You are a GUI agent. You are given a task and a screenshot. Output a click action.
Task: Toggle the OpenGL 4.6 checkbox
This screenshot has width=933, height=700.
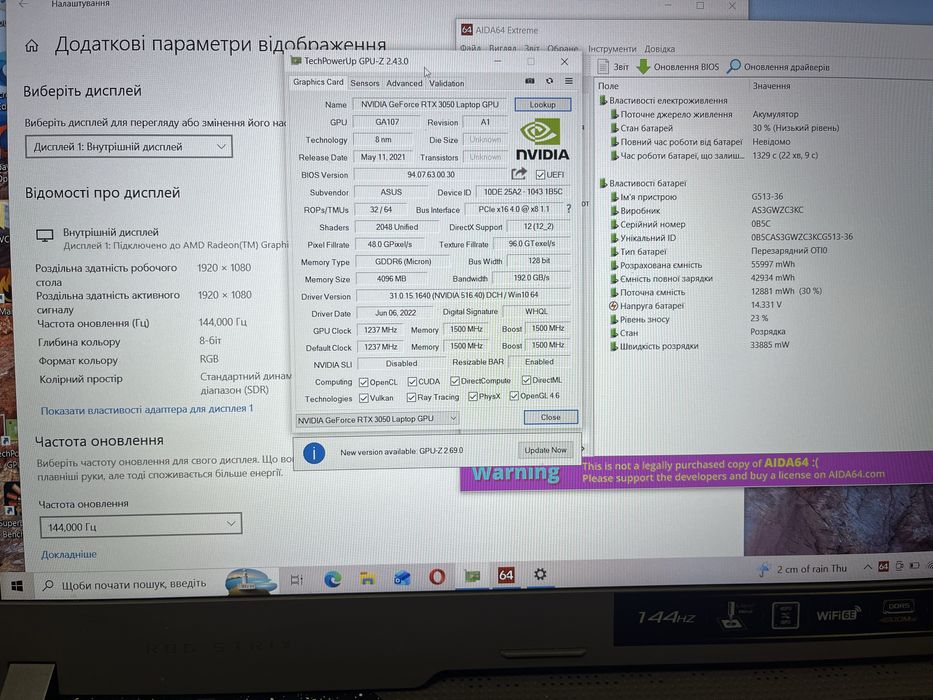pos(514,396)
